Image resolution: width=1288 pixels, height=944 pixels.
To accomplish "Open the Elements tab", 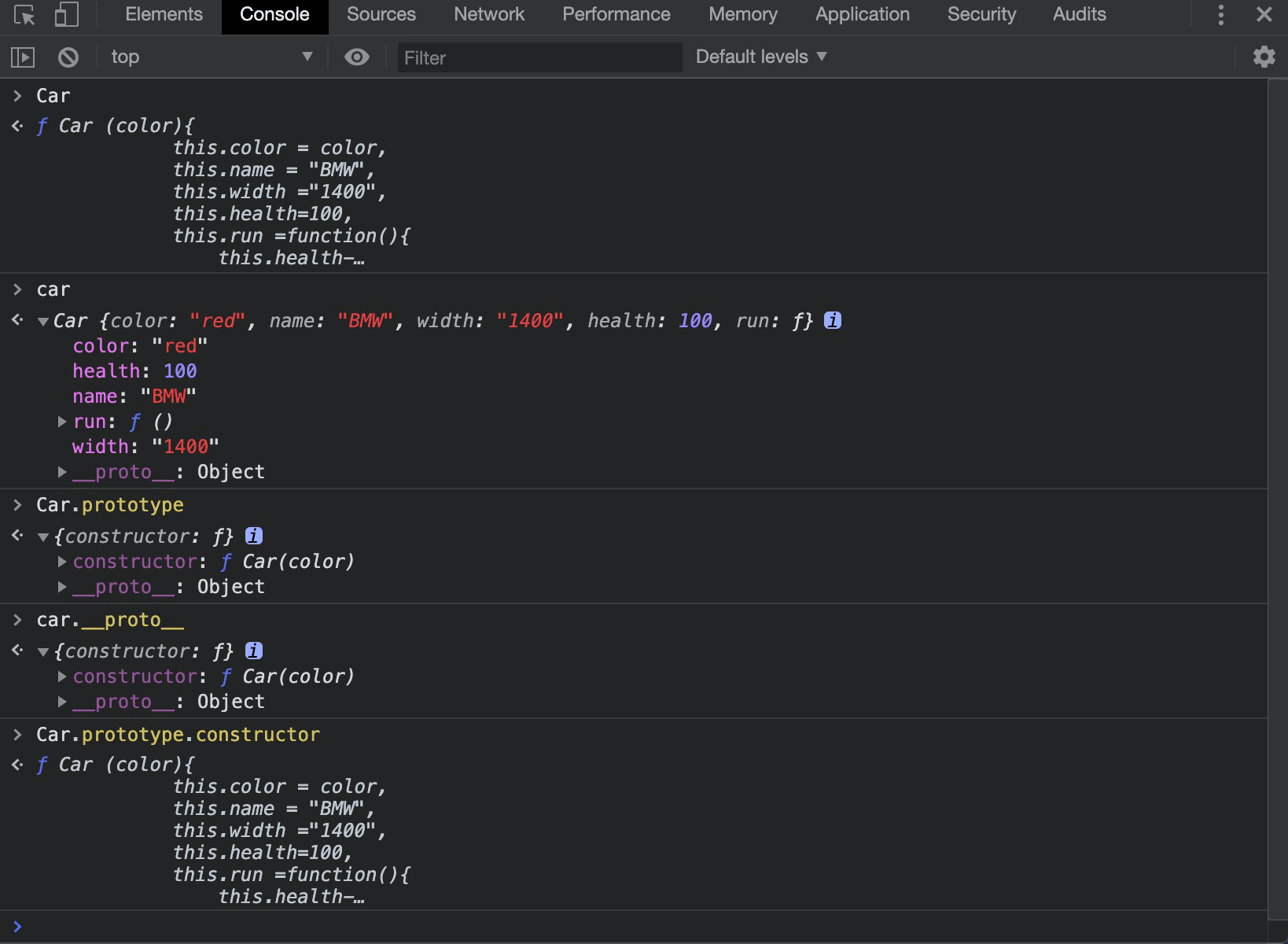I will click(164, 15).
